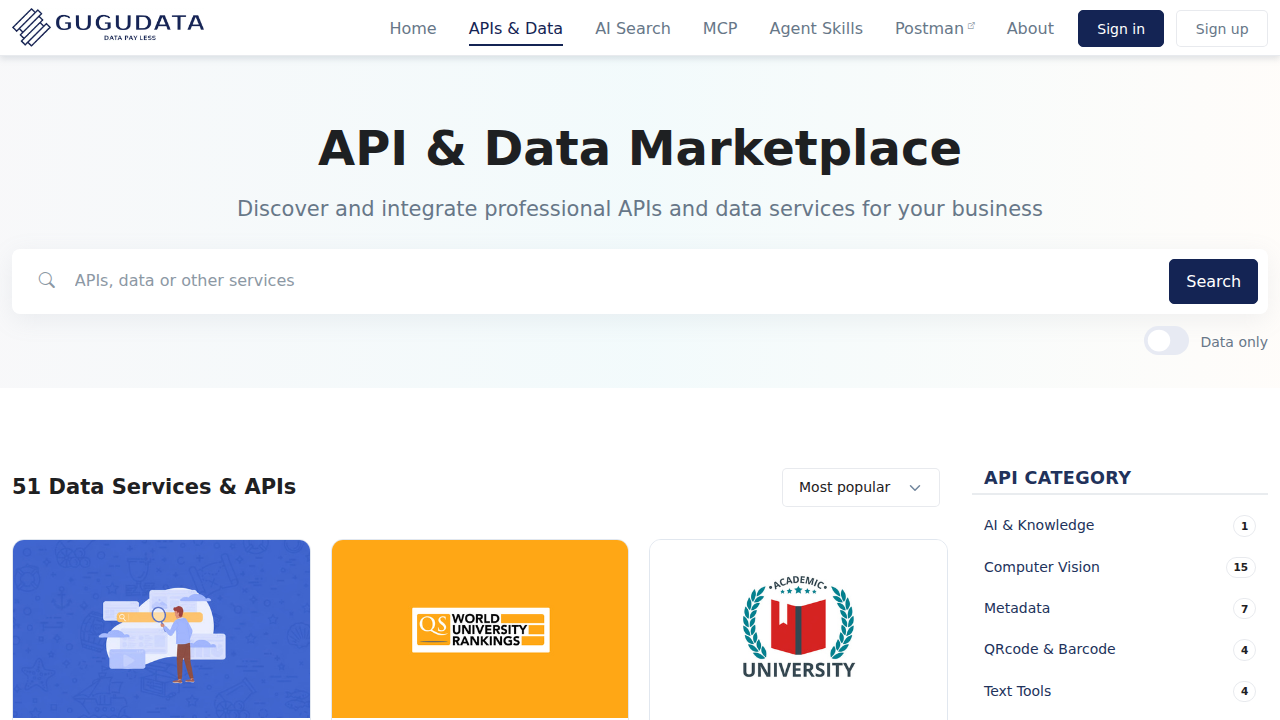The width and height of the screenshot is (1280, 720).
Task: Click the Metadata count badge 7
Action: [x=1244, y=609]
